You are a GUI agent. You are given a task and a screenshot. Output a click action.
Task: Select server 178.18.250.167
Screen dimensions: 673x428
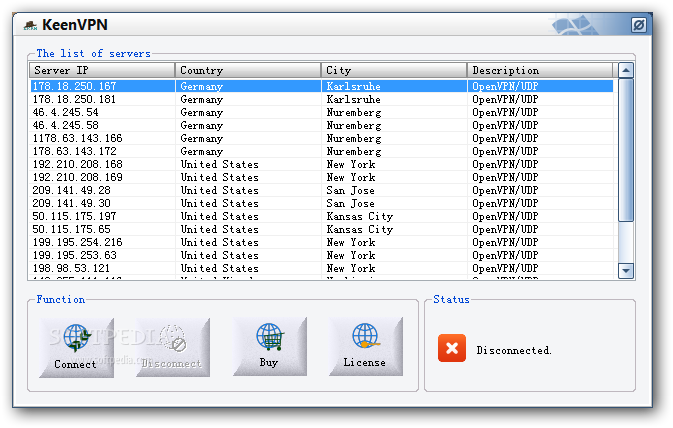point(322,86)
